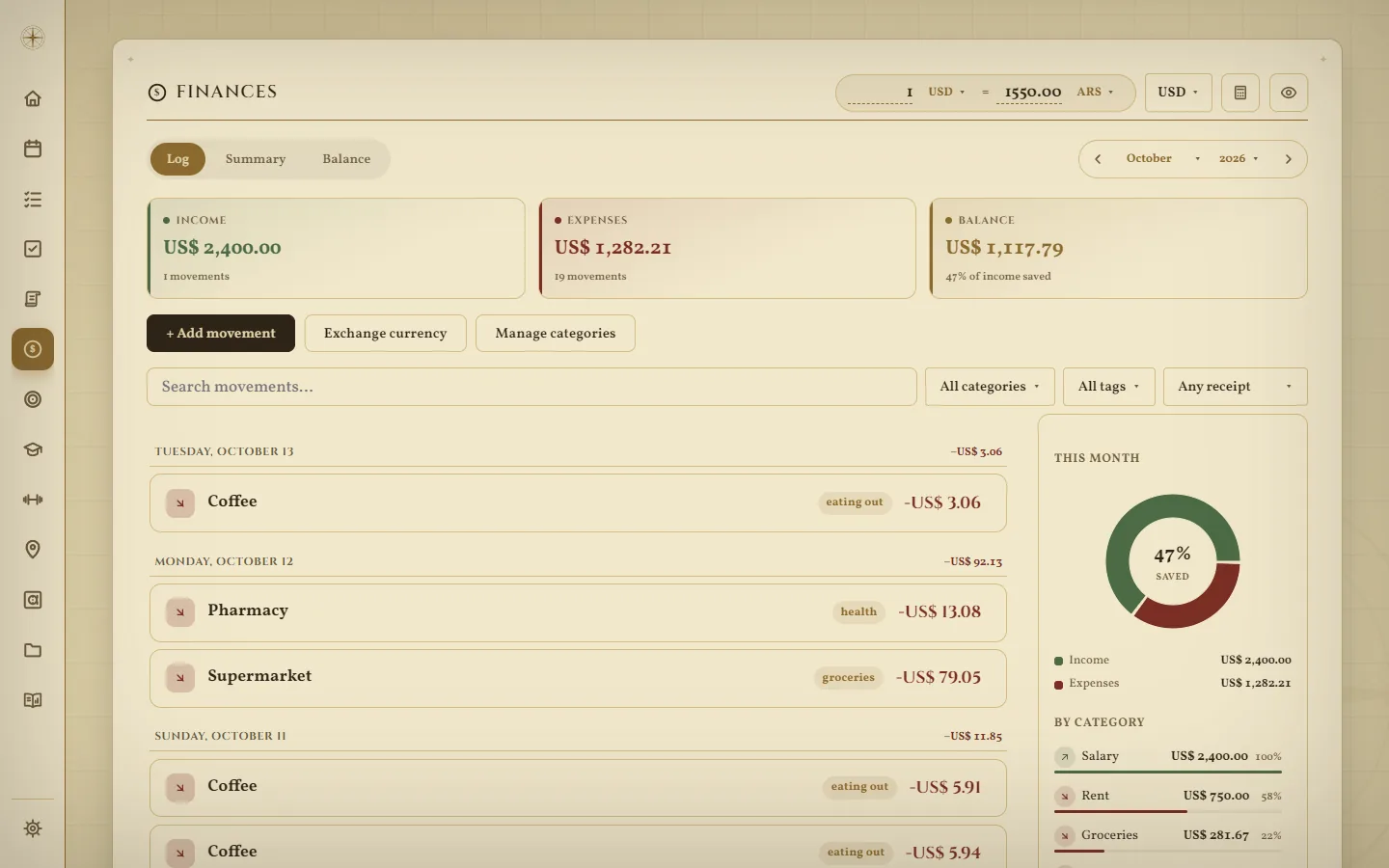
Task: Click the Income card showing US$ 2,400.00
Action: point(336,248)
